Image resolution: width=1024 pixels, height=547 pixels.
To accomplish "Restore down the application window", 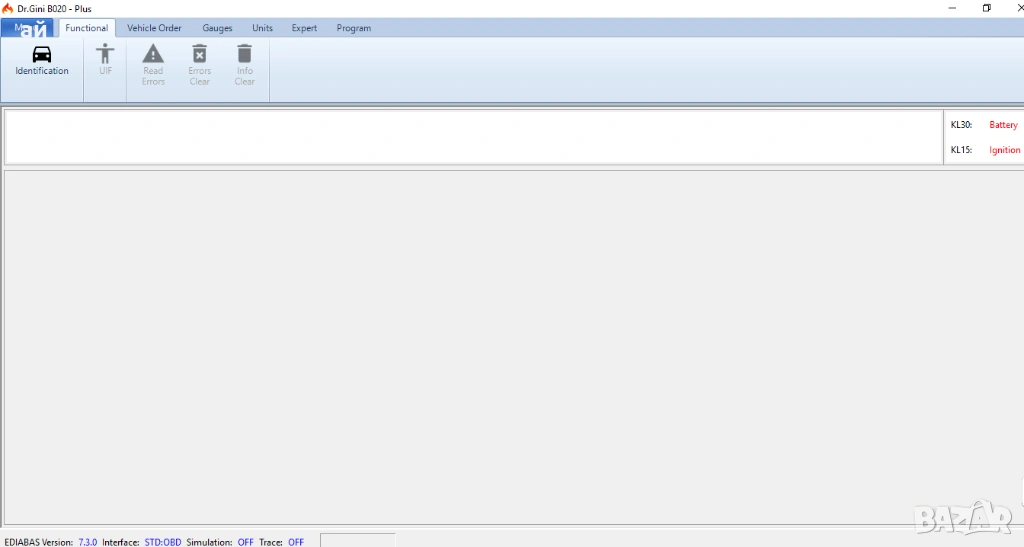I will point(986,8).
